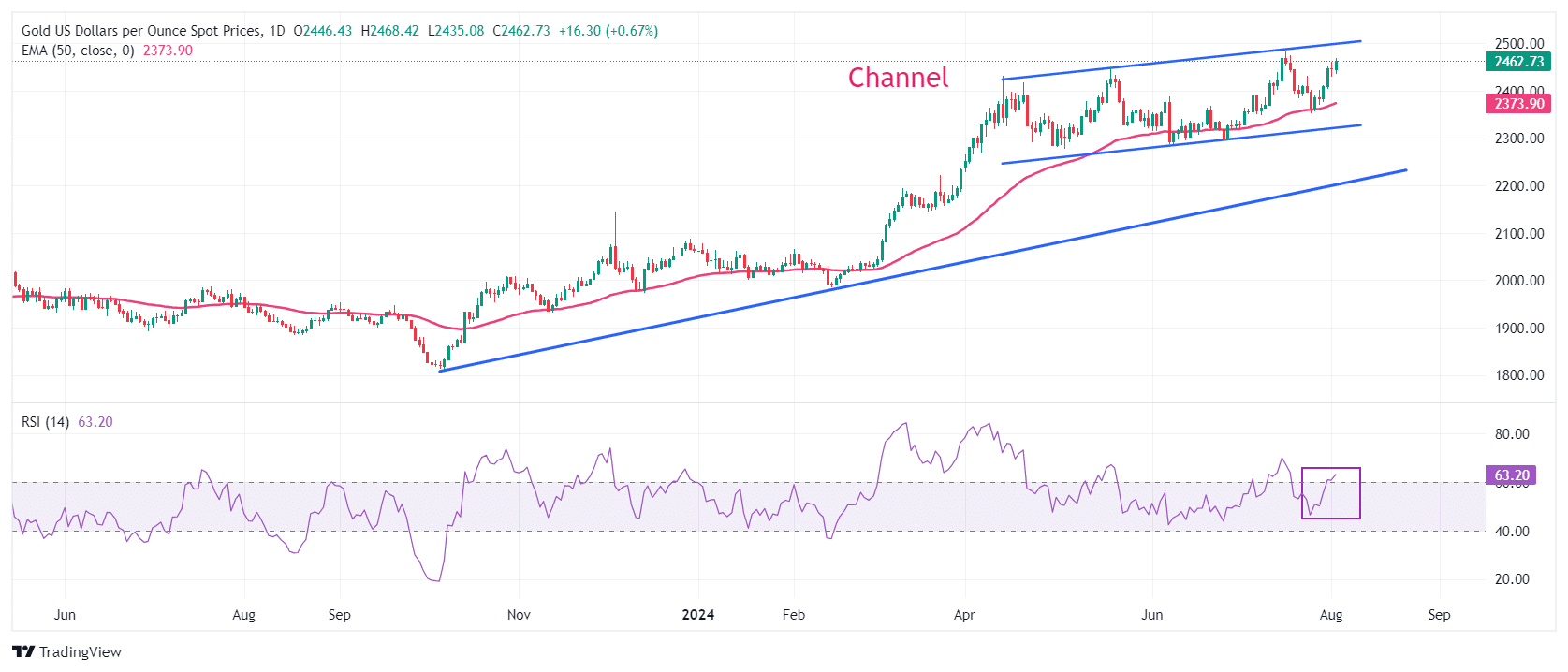Click the RSI (14) indicator label
The image size is (1568, 672).
pyautogui.click(x=46, y=422)
